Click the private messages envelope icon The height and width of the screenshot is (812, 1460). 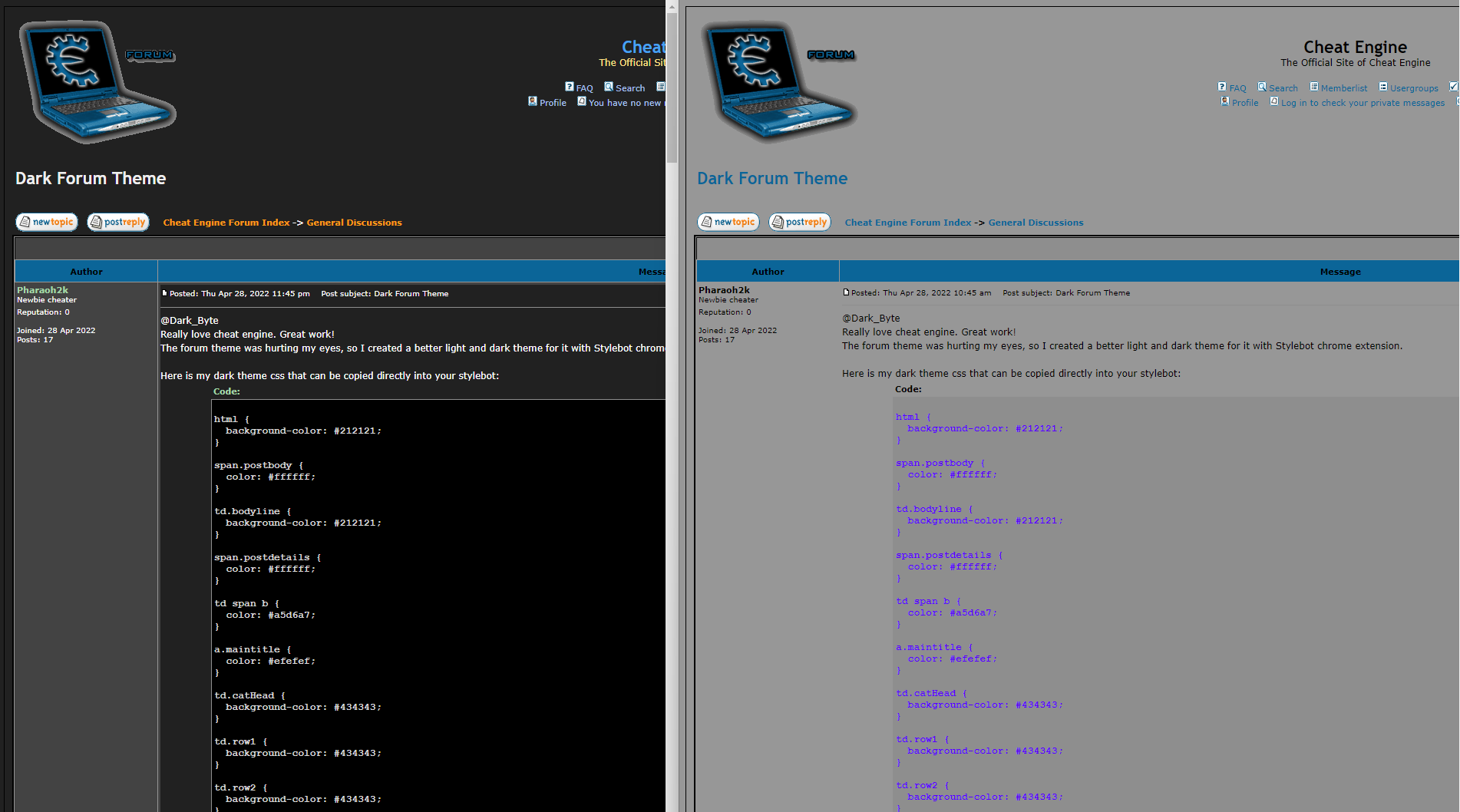click(x=1275, y=101)
